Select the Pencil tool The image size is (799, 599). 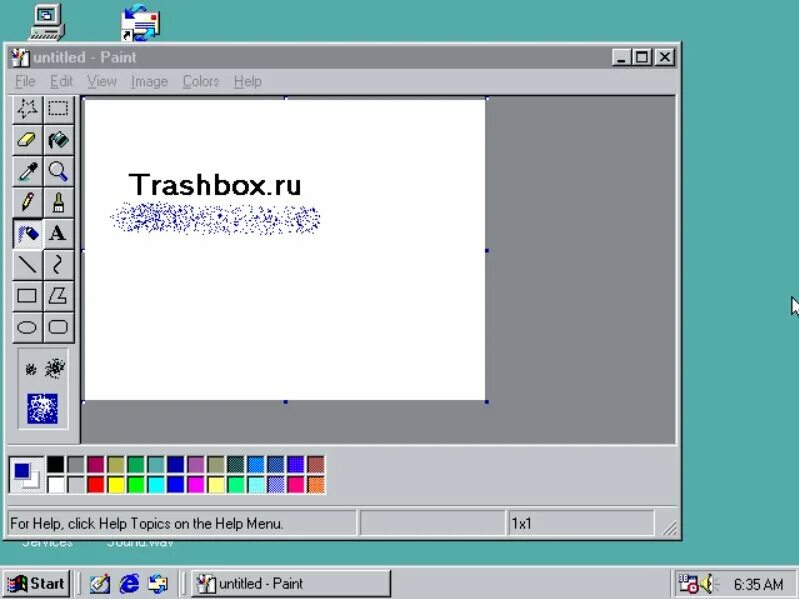[x=28, y=202]
